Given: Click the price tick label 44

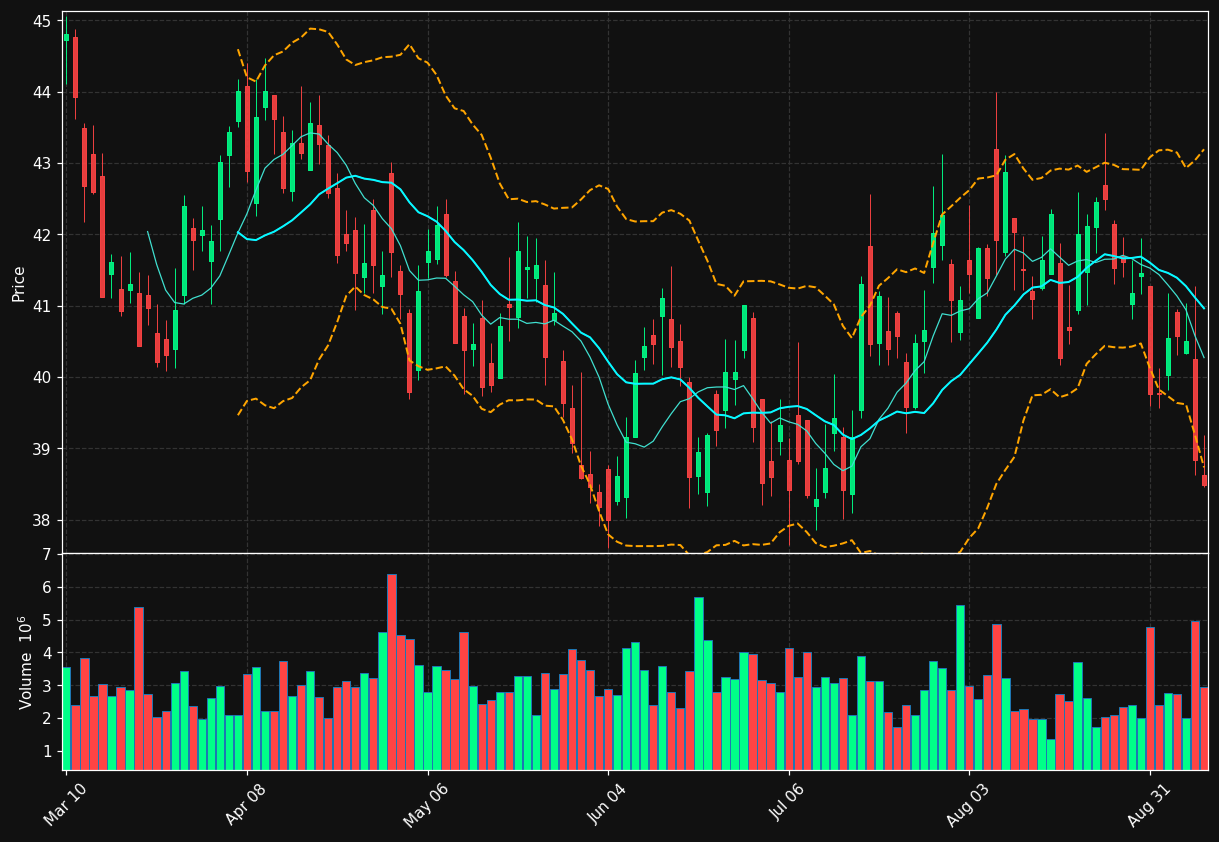Looking at the screenshot, I should (43, 92).
